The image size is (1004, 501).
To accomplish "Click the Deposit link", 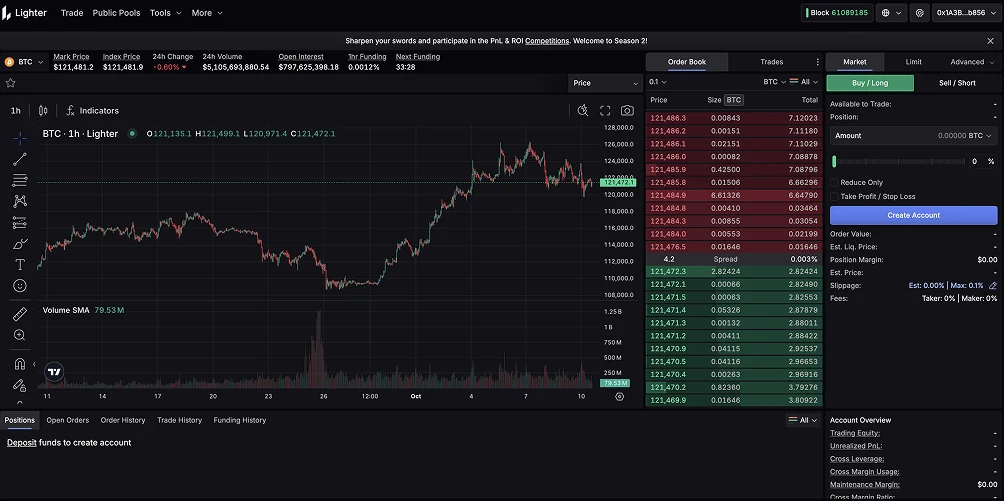I will 22,443.
